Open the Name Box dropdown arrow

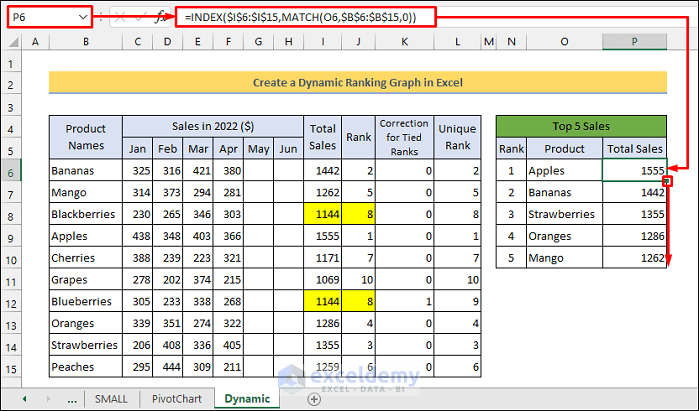tap(83, 17)
